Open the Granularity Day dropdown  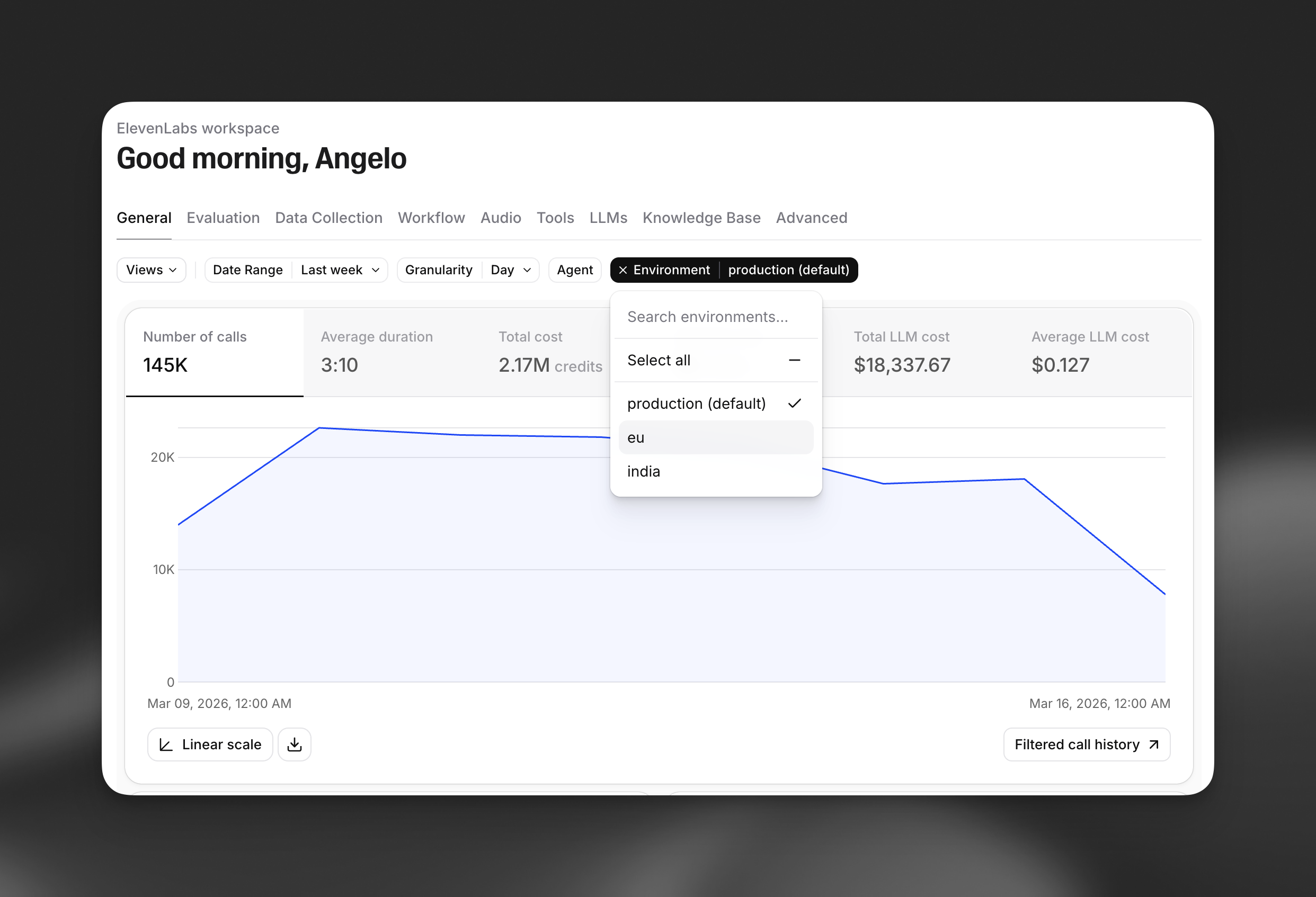coord(509,270)
